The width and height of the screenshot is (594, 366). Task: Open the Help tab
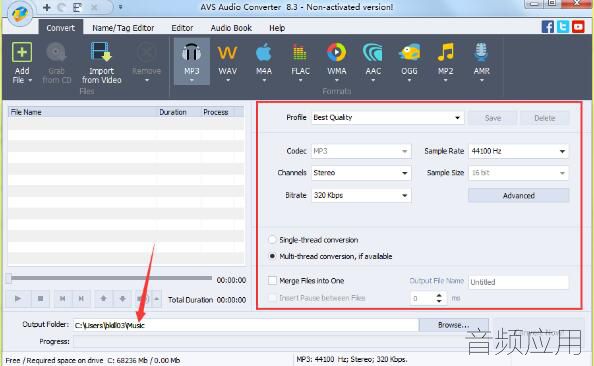coord(277,28)
